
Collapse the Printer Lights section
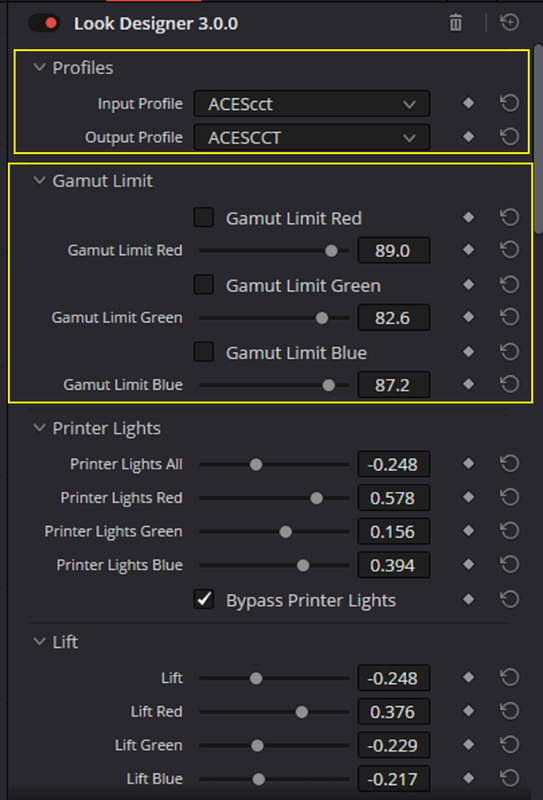[x=39, y=428]
